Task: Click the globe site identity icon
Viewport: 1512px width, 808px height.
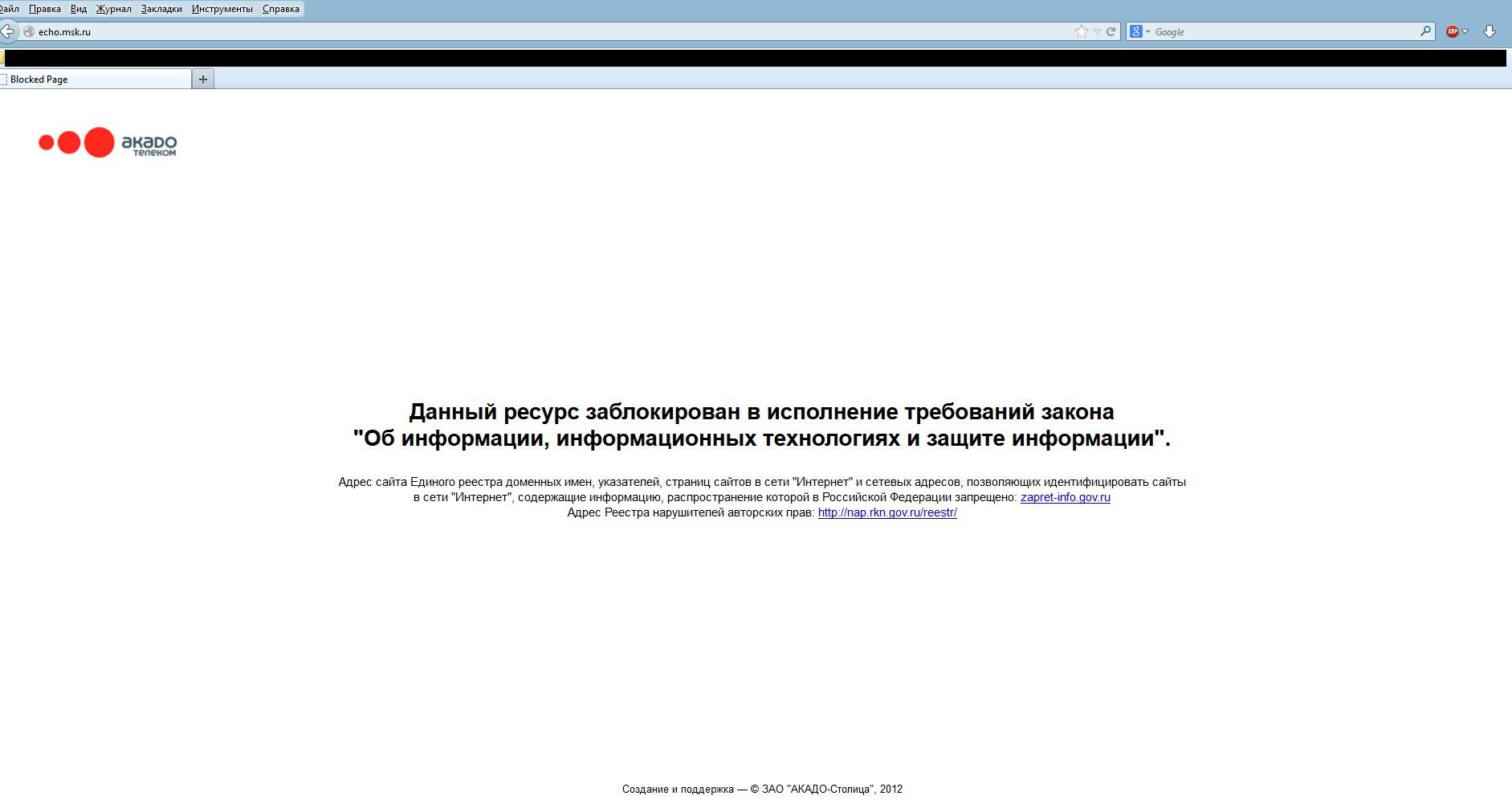Action: click(x=28, y=31)
